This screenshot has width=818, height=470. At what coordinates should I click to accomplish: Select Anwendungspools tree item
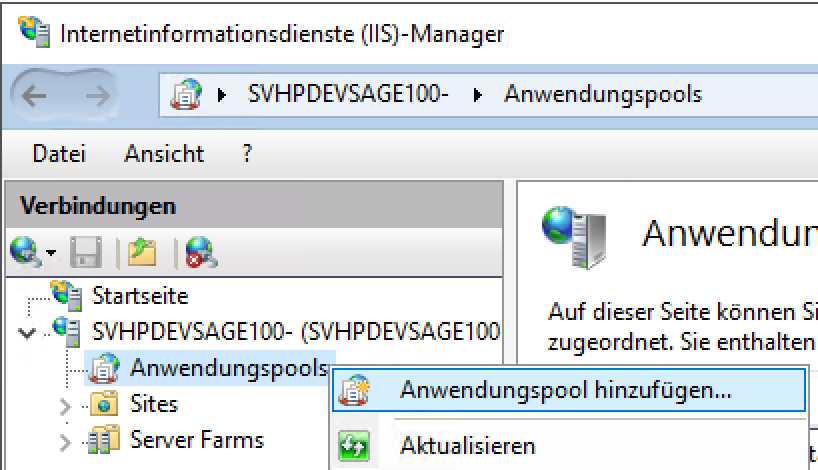[228, 368]
